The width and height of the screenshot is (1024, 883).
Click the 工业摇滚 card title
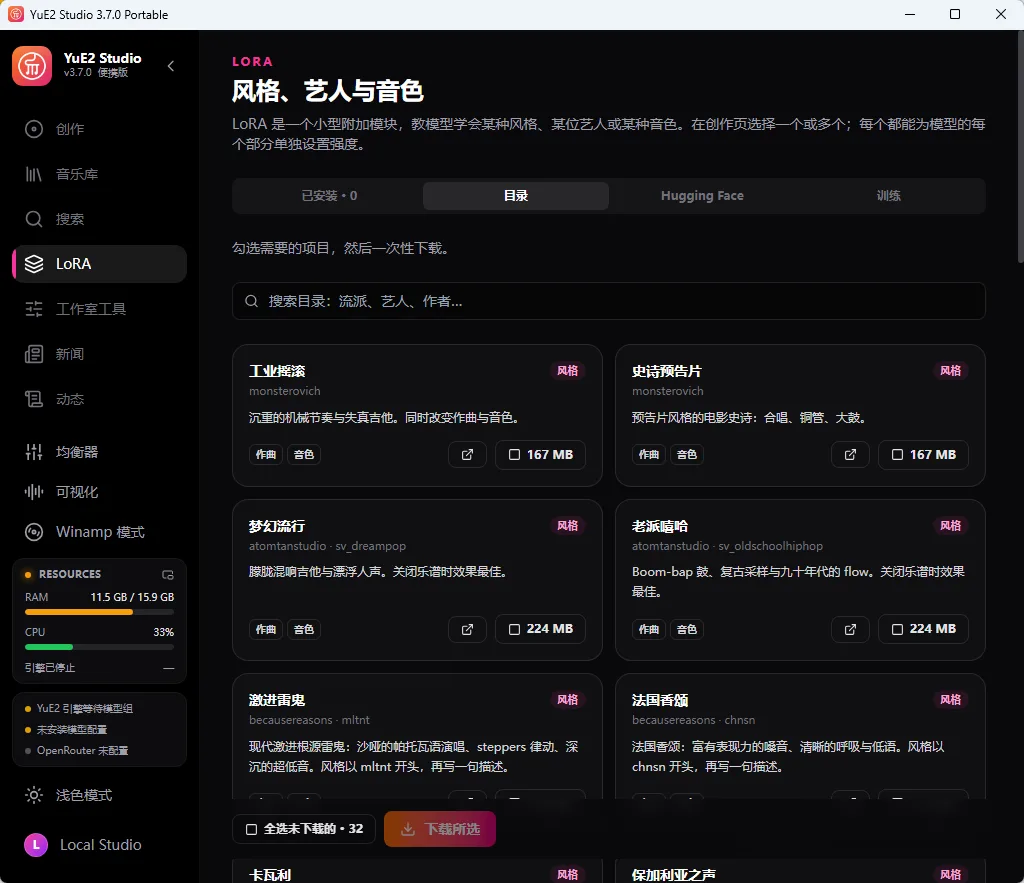click(277, 372)
